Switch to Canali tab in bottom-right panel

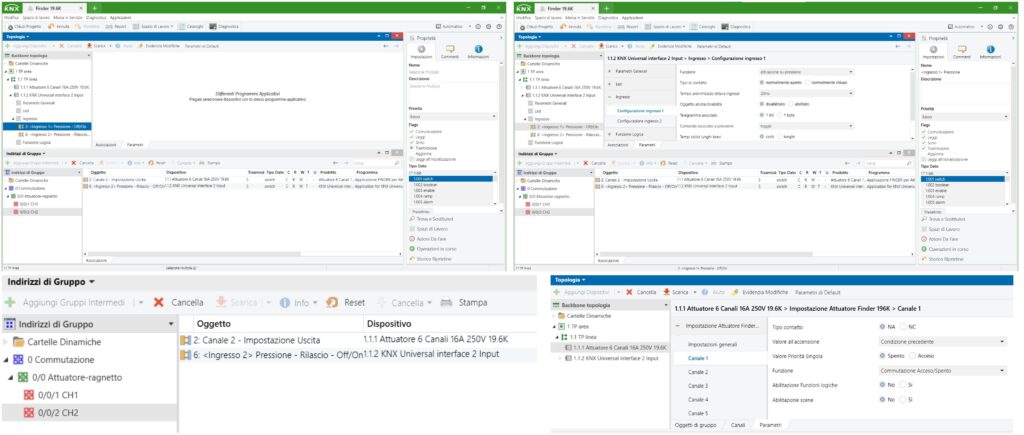(x=738, y=425)
